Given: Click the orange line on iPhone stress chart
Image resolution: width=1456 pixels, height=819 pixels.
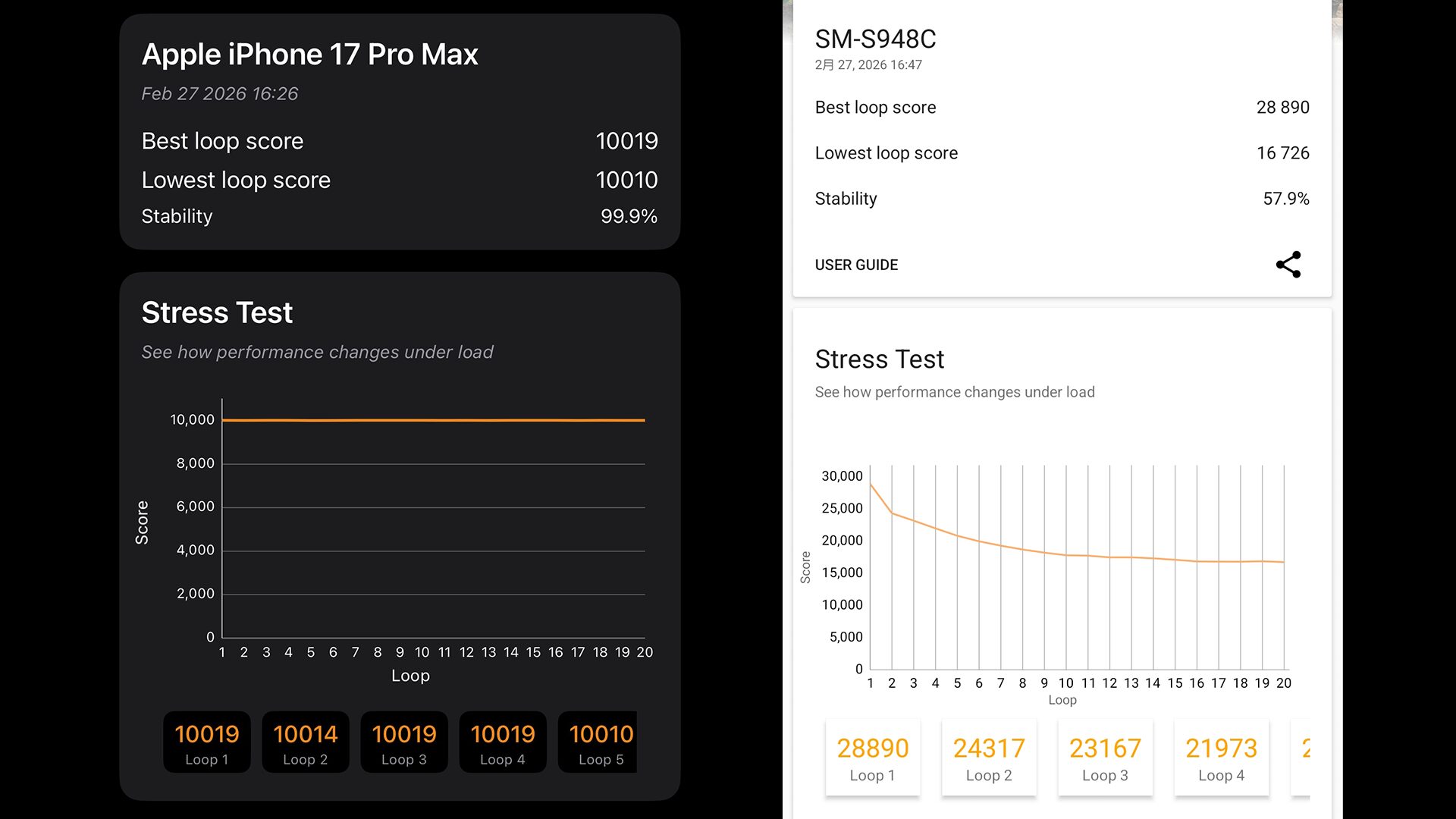Looking at the screenshot, I should point(432,420).
